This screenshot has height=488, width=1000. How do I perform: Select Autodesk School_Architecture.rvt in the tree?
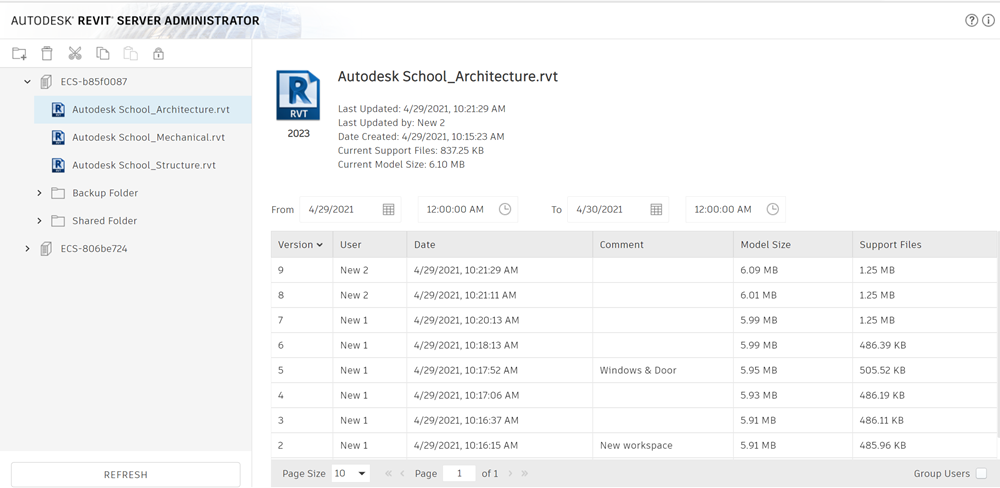coord(143,110)
